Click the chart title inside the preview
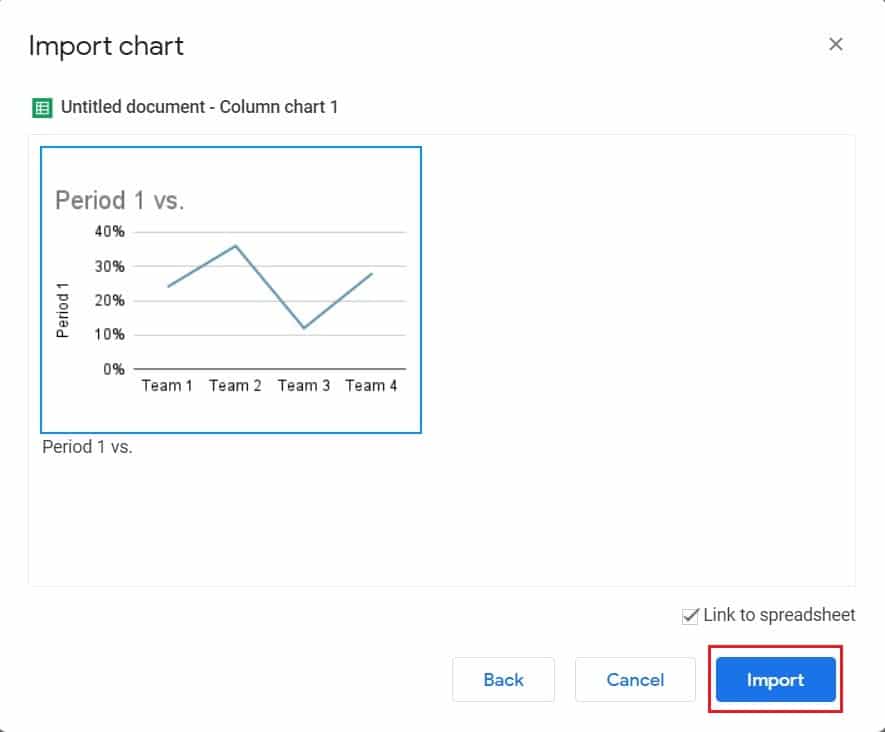885x732 pixels. pos(119,200)
